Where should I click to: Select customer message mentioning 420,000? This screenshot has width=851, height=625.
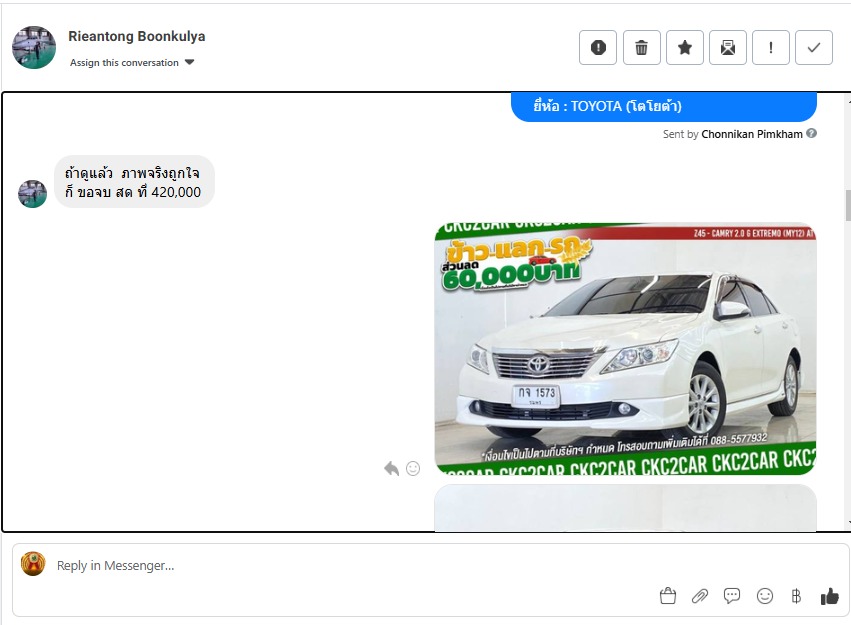134,182
